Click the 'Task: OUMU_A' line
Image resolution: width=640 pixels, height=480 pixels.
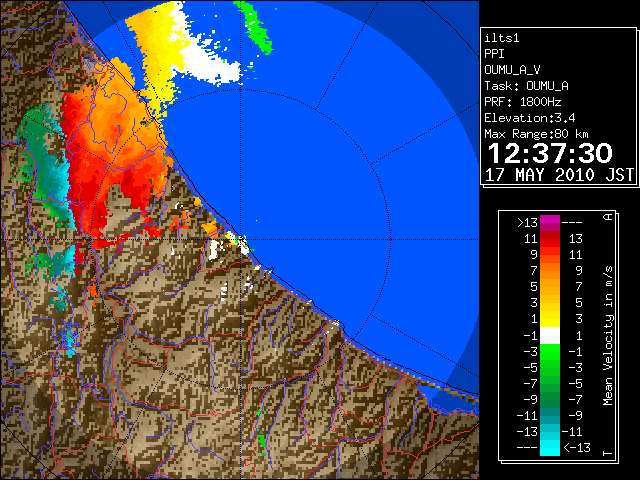pyautogui.click(x=527, y=86)
